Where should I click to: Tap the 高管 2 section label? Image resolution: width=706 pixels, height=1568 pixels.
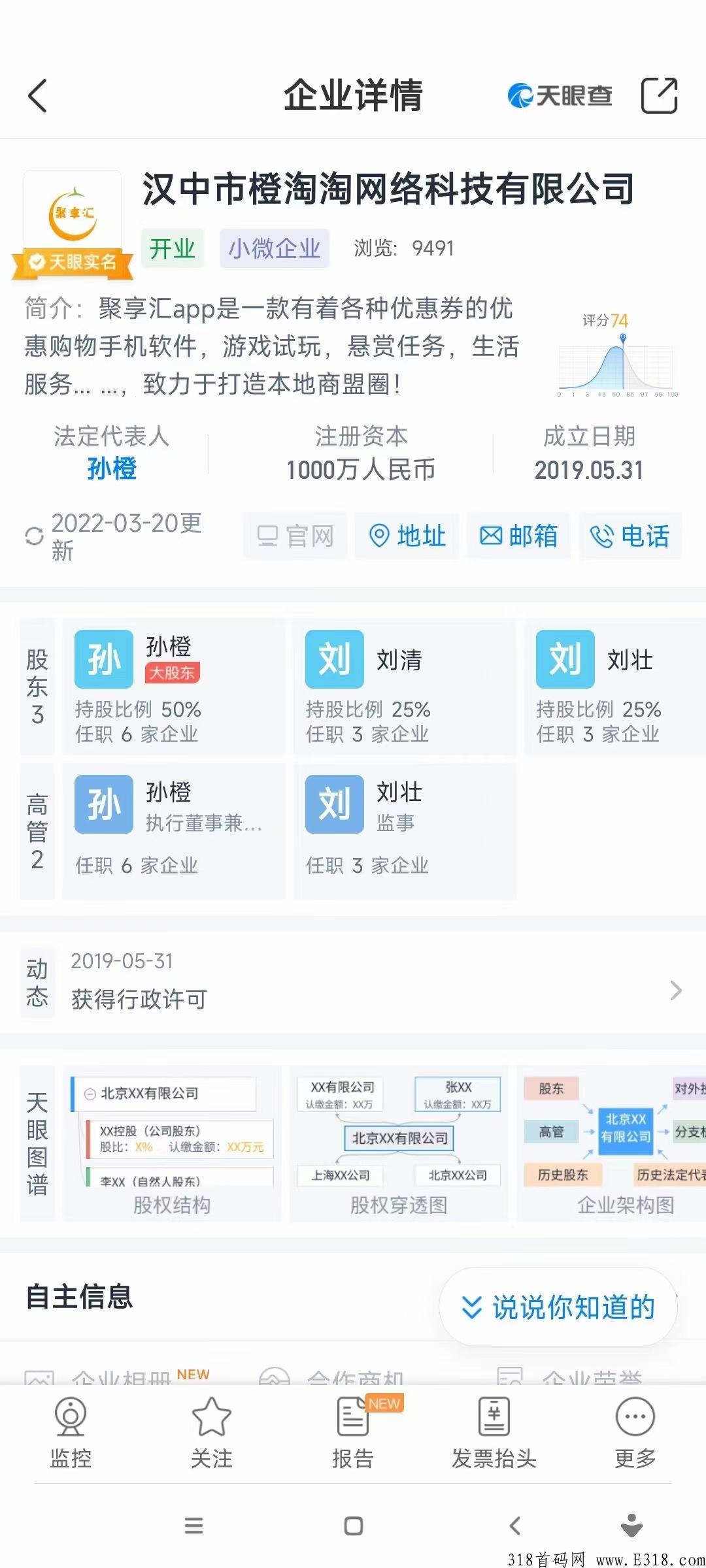coord(37,832)
